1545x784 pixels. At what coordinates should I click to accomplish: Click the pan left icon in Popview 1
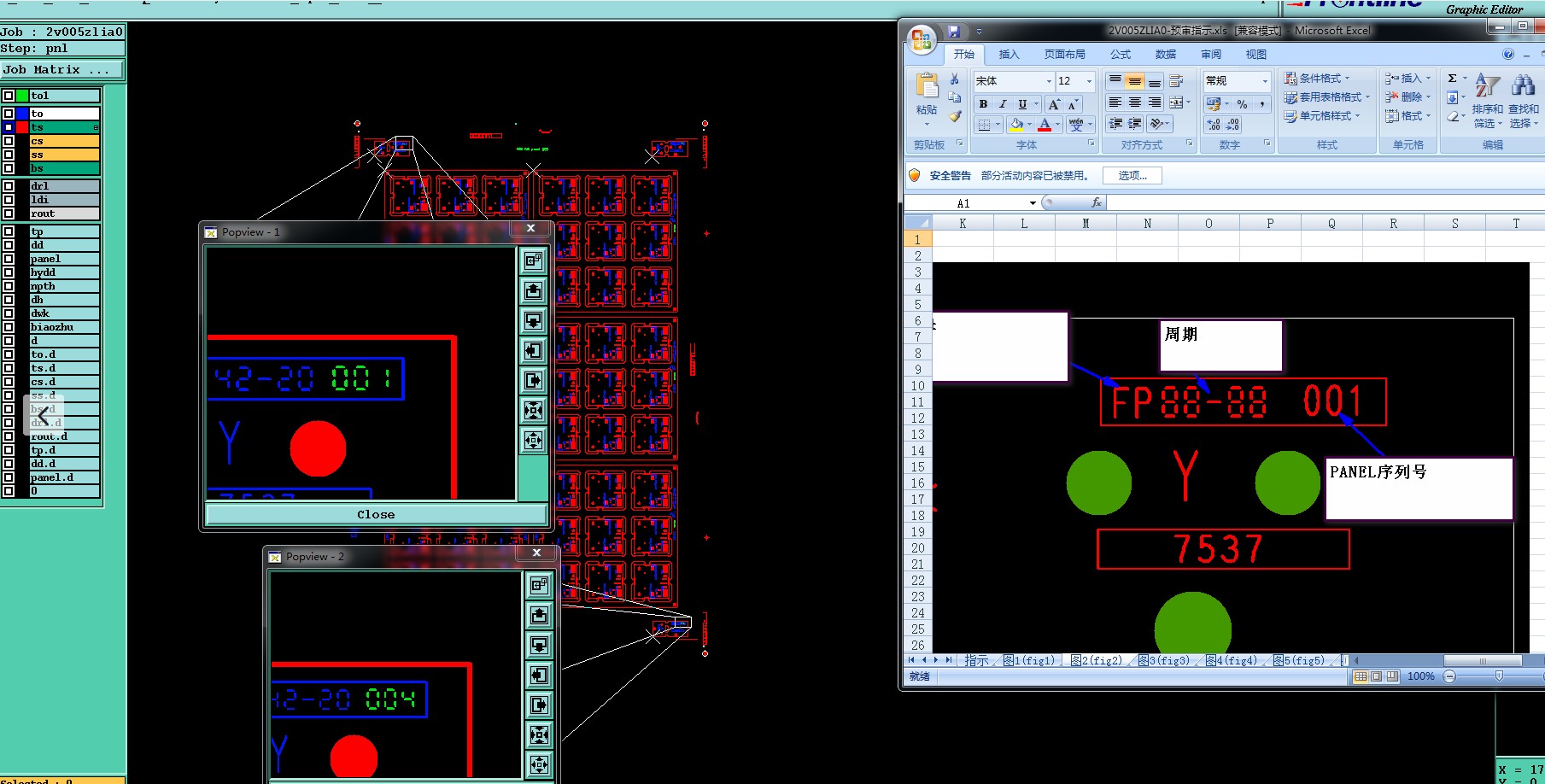coord(533,350)
